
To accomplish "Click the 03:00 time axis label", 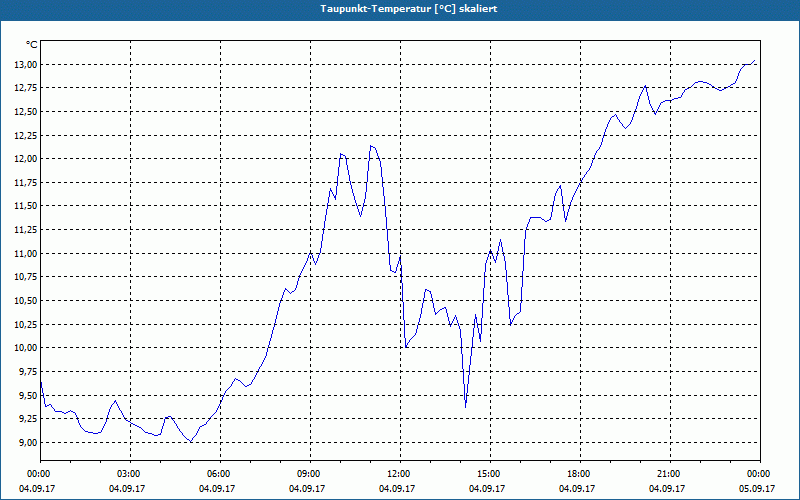I will [x=131, y=474].
